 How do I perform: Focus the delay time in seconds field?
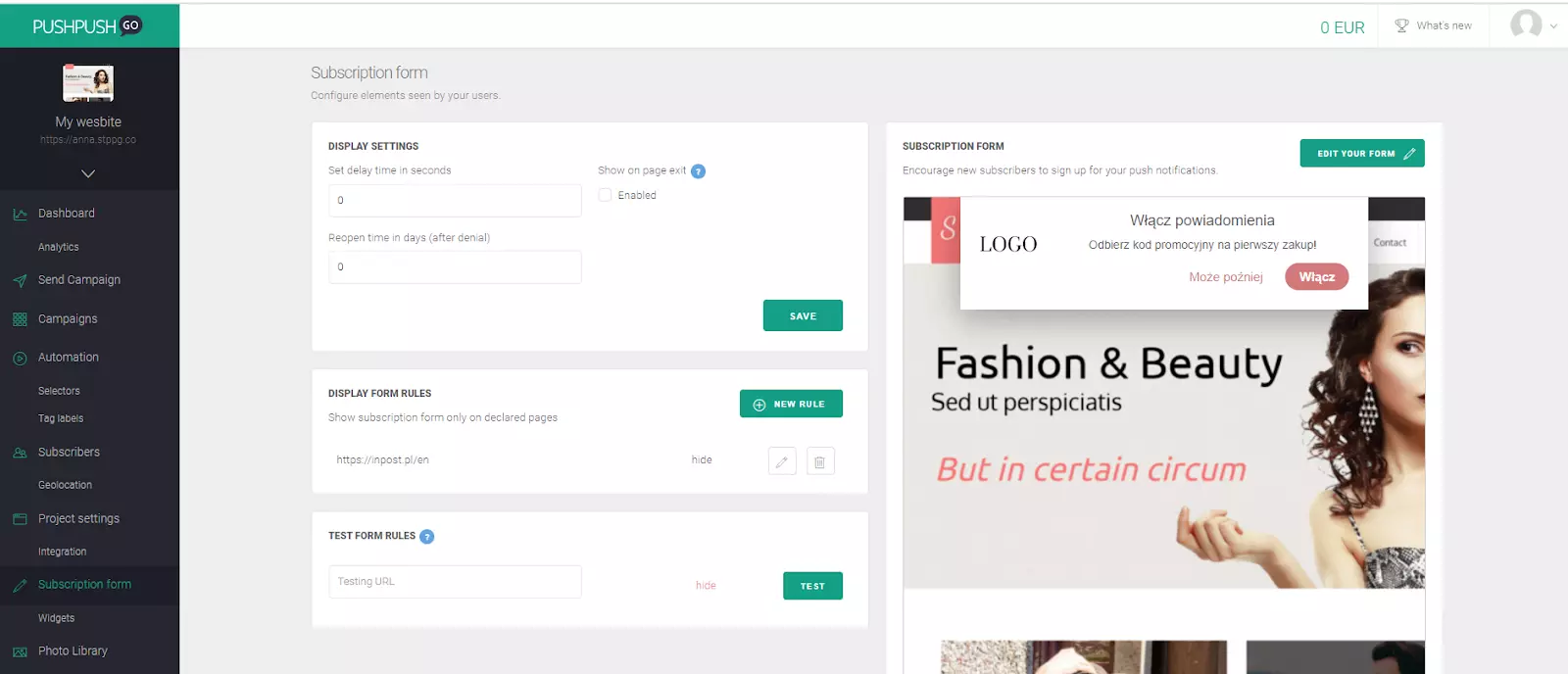pyautogui.click(x=455, y=200)
